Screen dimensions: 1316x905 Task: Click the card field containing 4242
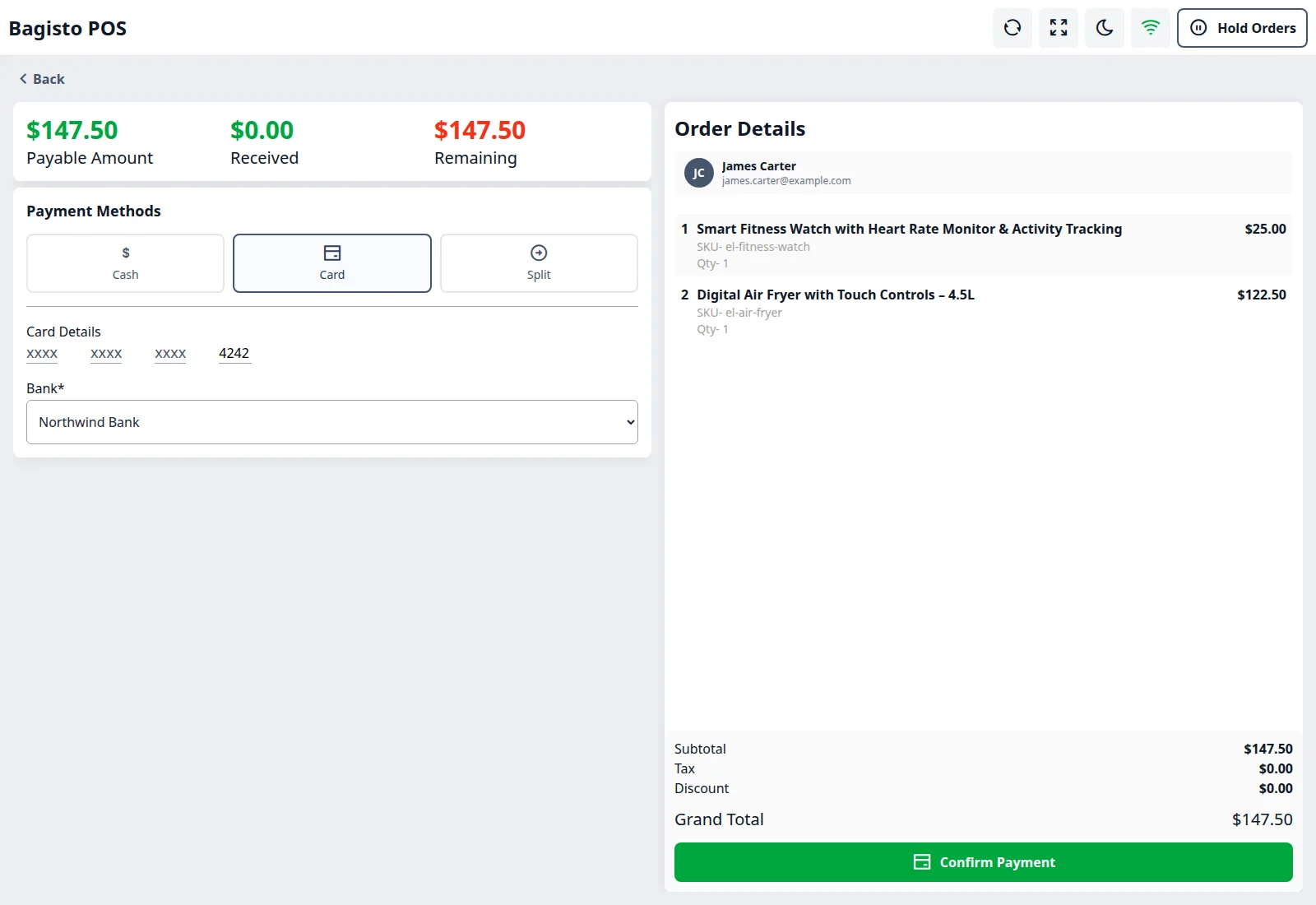(234, 354)
